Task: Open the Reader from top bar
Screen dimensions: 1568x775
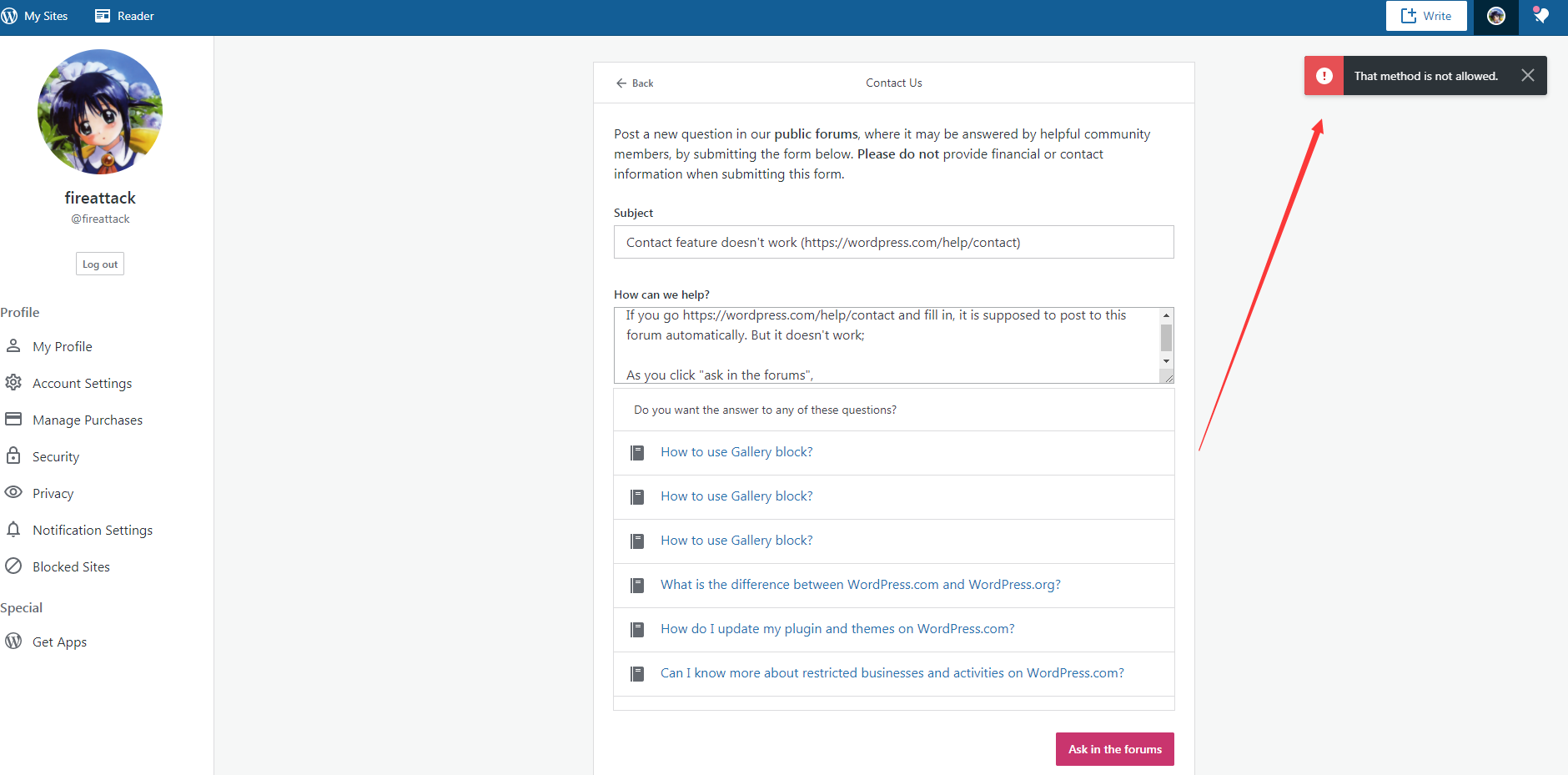Action: tap(124, 16)
